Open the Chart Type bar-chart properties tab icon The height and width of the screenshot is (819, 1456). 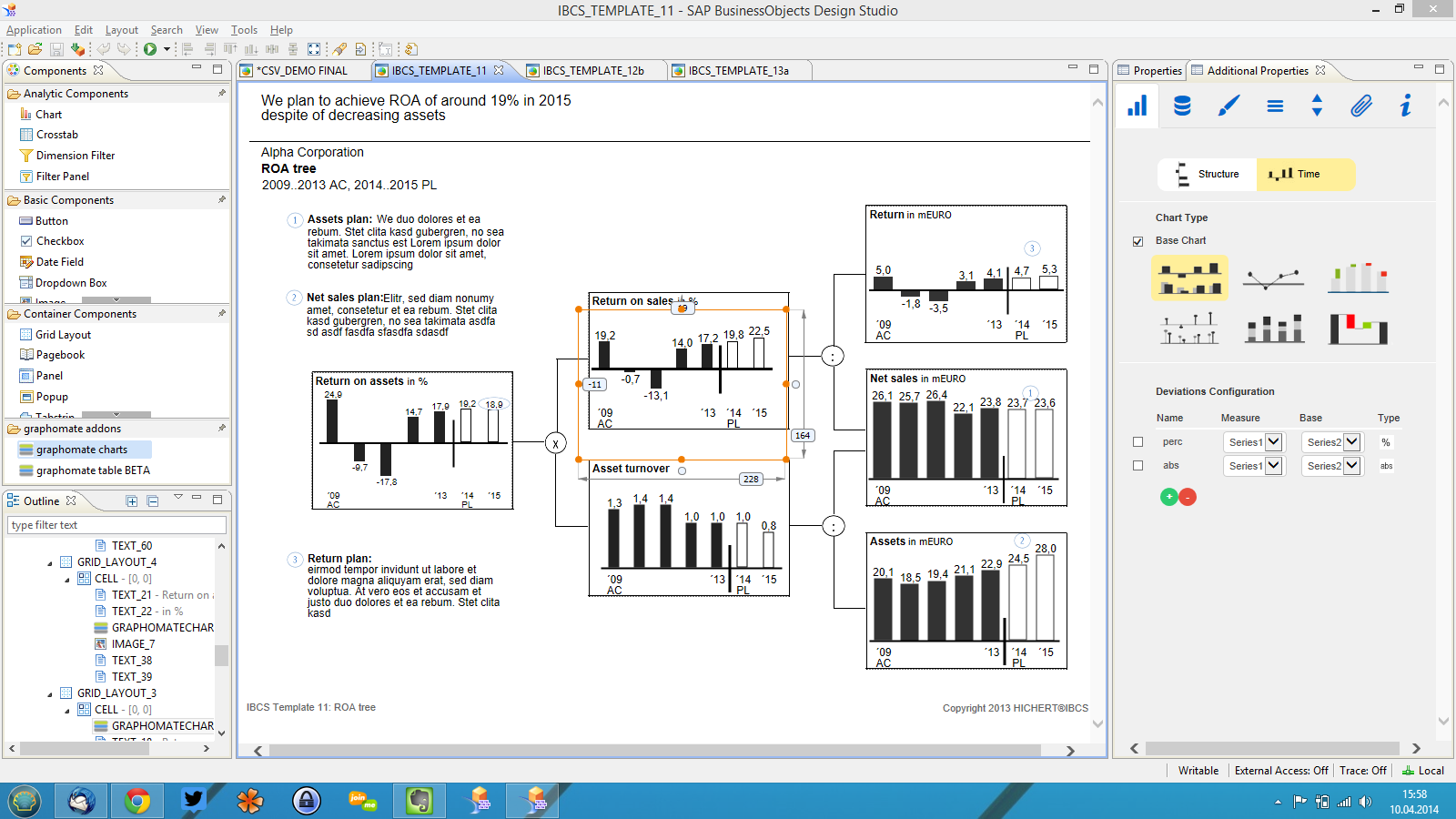click(x=1137, y=106)
